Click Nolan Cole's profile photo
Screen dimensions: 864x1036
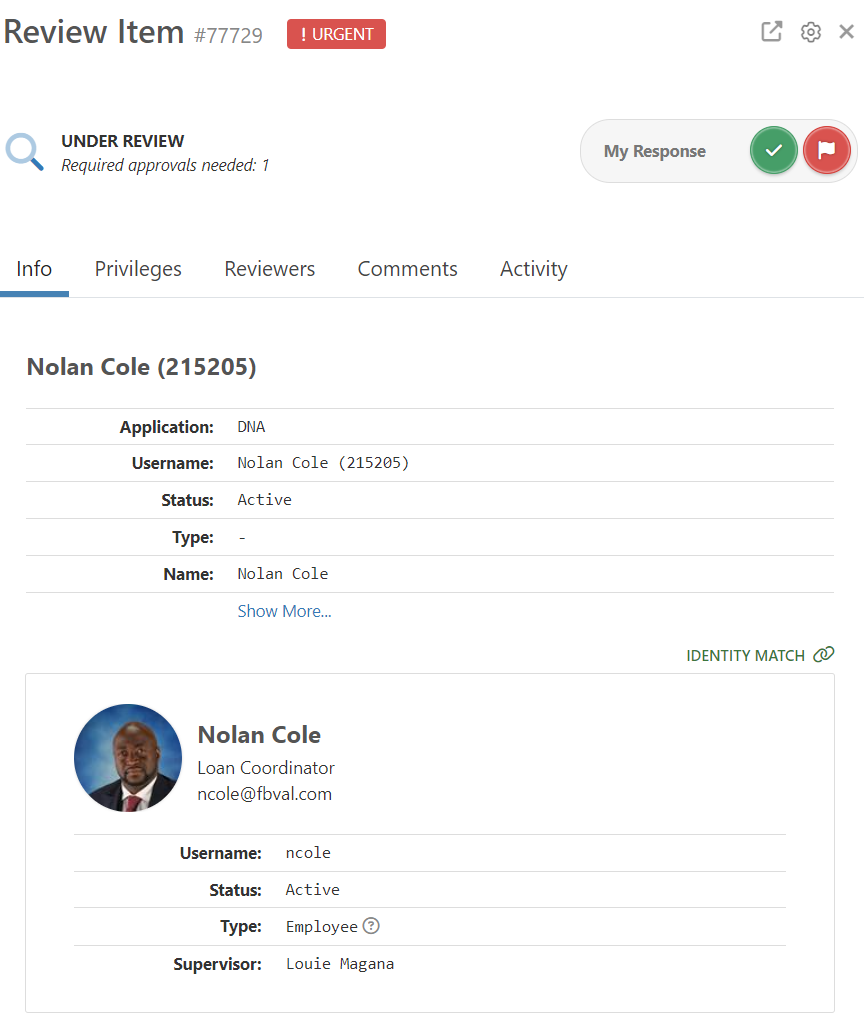(128, 758)
